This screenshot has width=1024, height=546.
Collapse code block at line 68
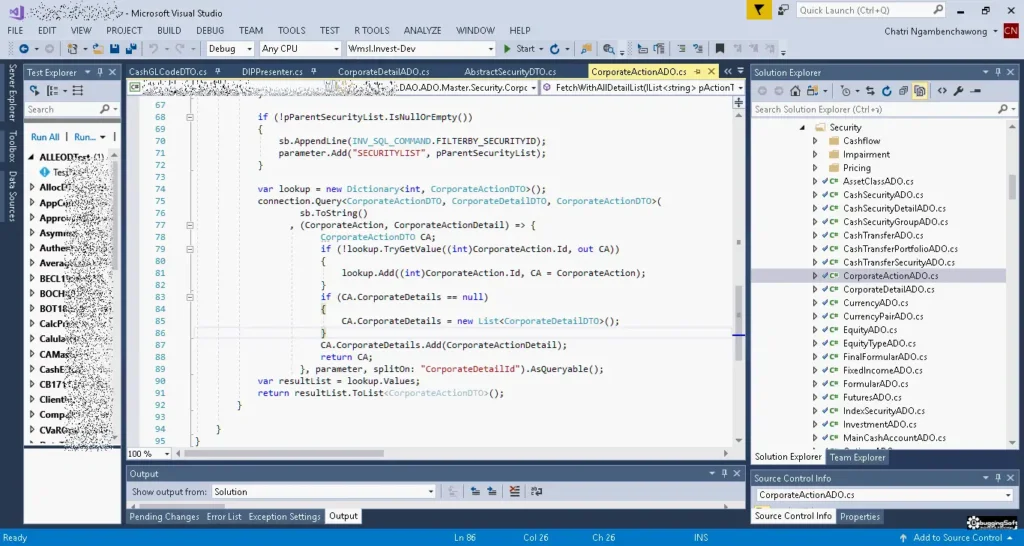(x=190, y=118)
